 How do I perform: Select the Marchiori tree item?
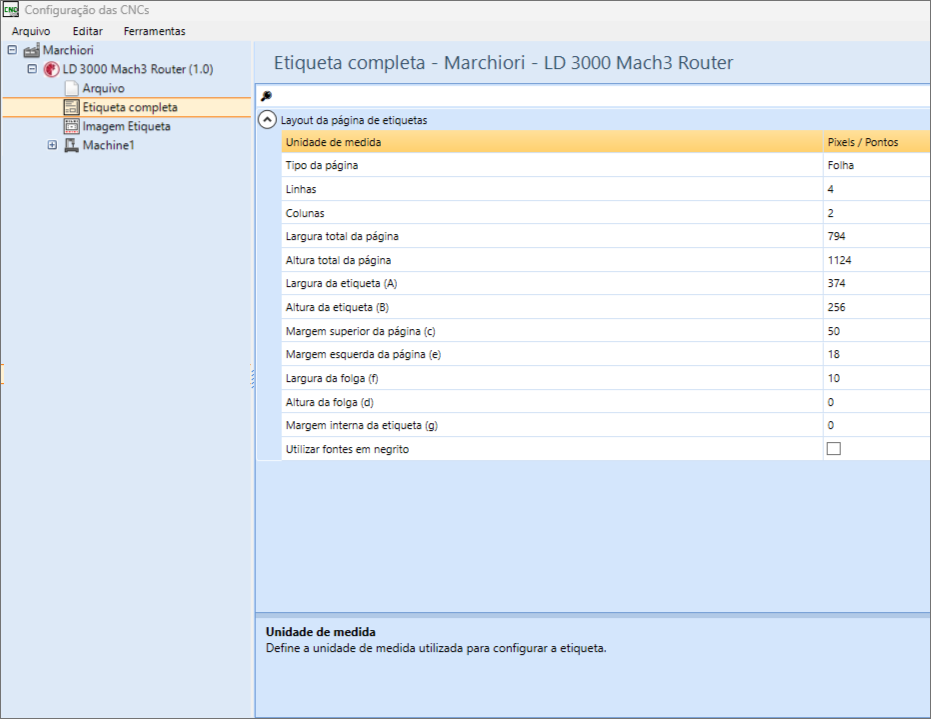coord(68,50)
